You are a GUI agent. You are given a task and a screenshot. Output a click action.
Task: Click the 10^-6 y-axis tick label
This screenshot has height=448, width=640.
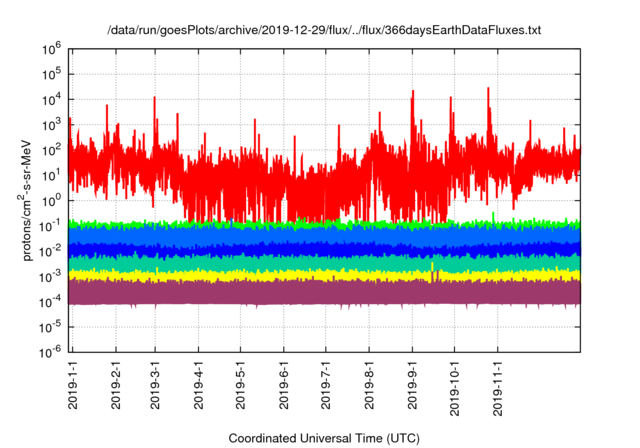point(50,352)
